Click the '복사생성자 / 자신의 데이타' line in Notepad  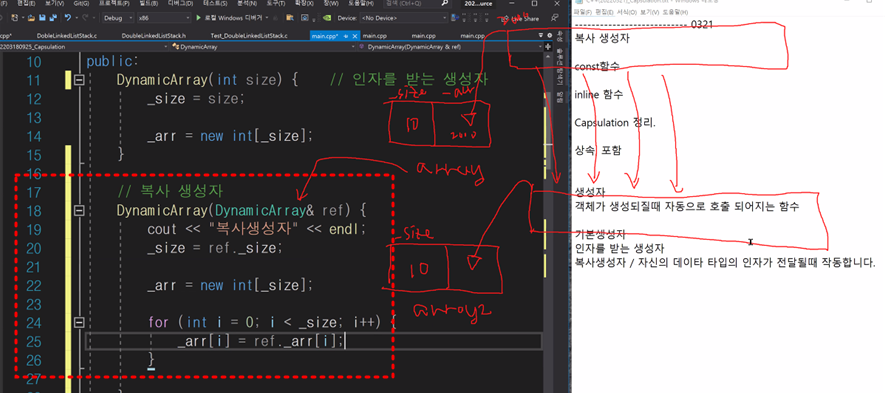point(726,262)
